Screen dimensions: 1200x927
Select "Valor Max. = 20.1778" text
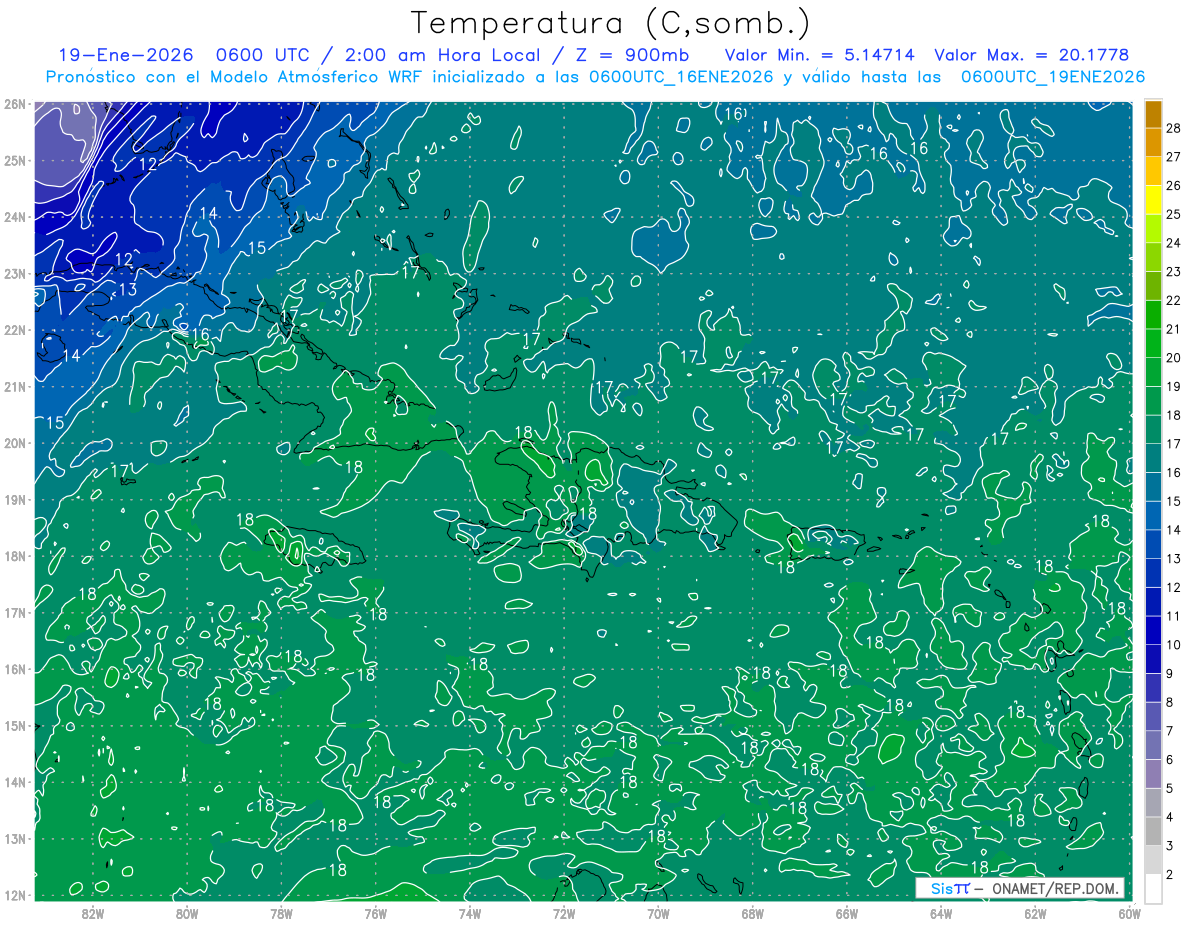pos(1031,55)
